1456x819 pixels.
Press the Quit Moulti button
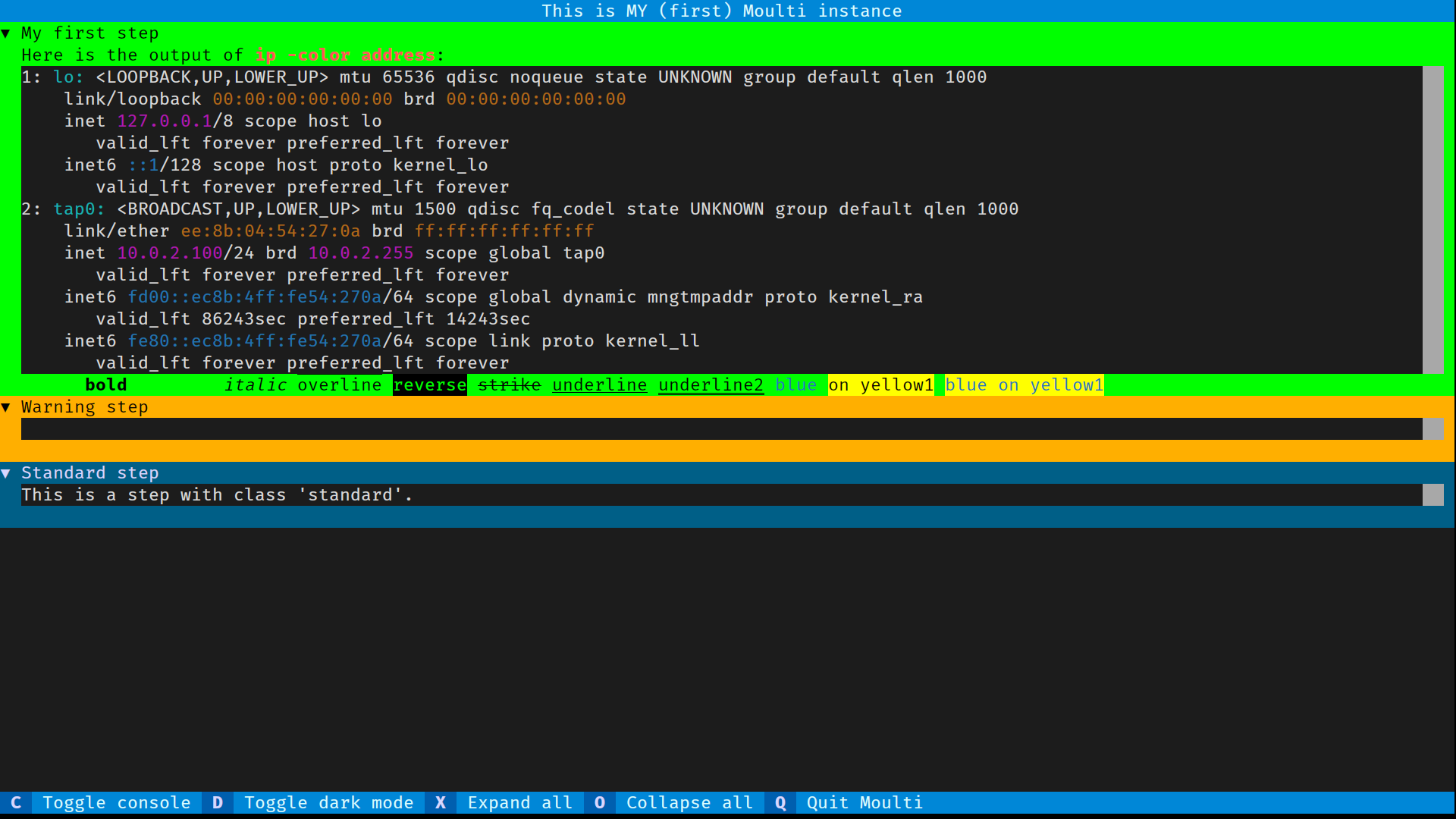(864, 802)
